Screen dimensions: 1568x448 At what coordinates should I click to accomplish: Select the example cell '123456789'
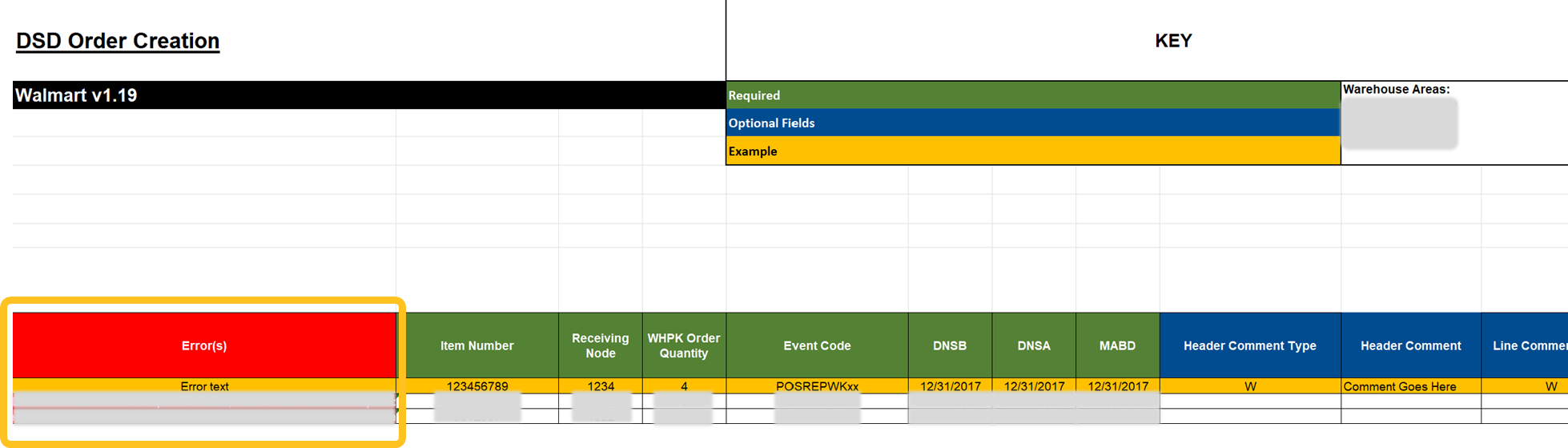point(477,386)
